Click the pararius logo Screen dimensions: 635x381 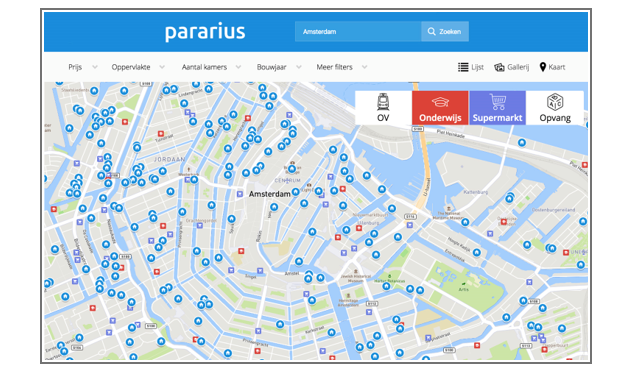coord(205,32)
